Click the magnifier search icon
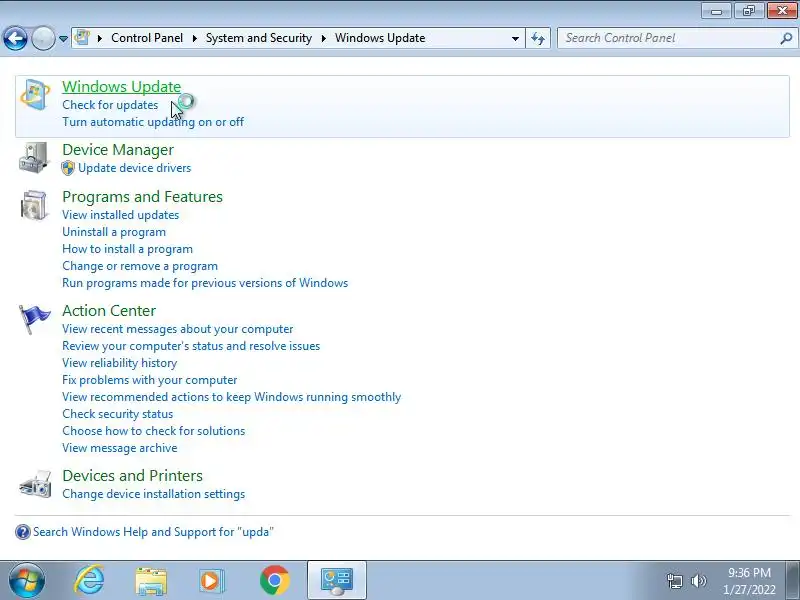 coord(786,38)
